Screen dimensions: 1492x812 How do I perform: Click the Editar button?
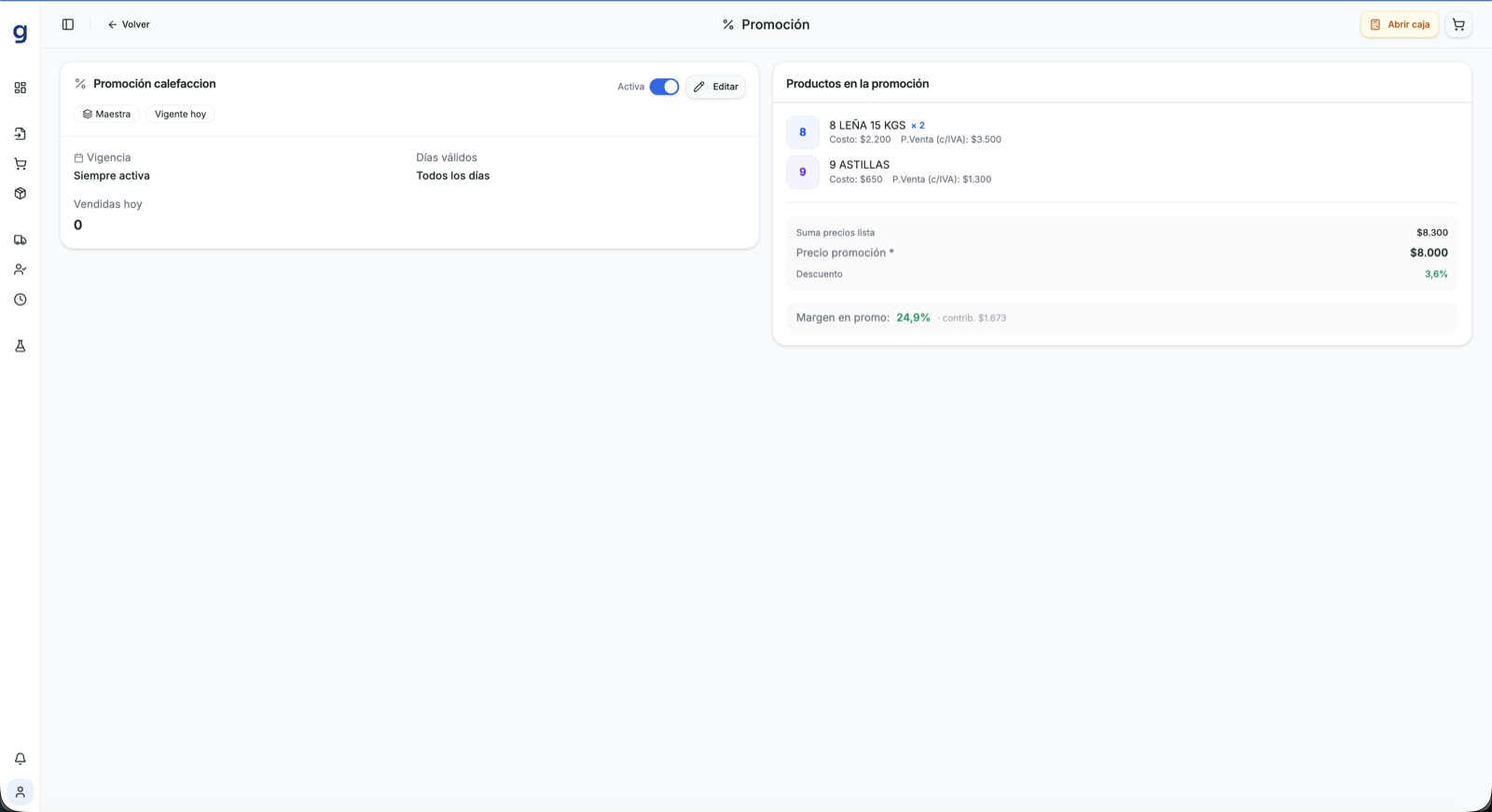[x=715, y=87]
